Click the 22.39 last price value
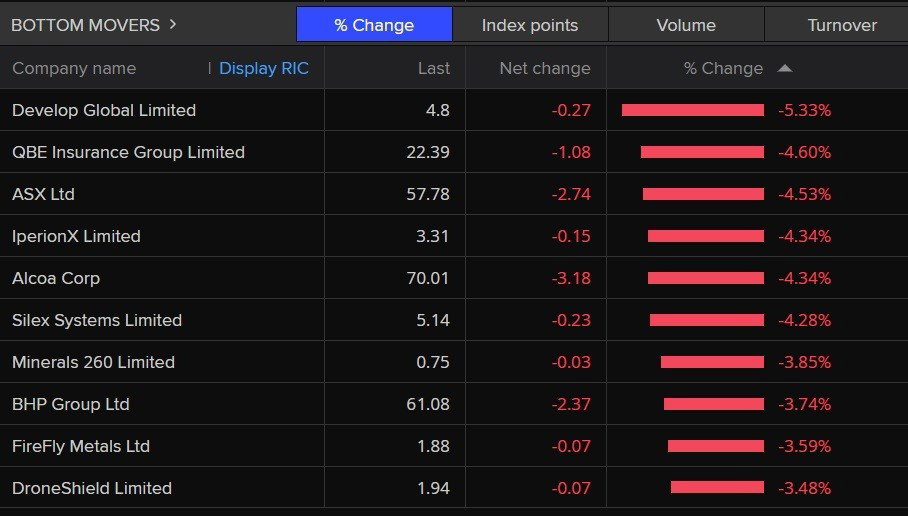Screen dimensions: 908x516 [x=428, y=152]
